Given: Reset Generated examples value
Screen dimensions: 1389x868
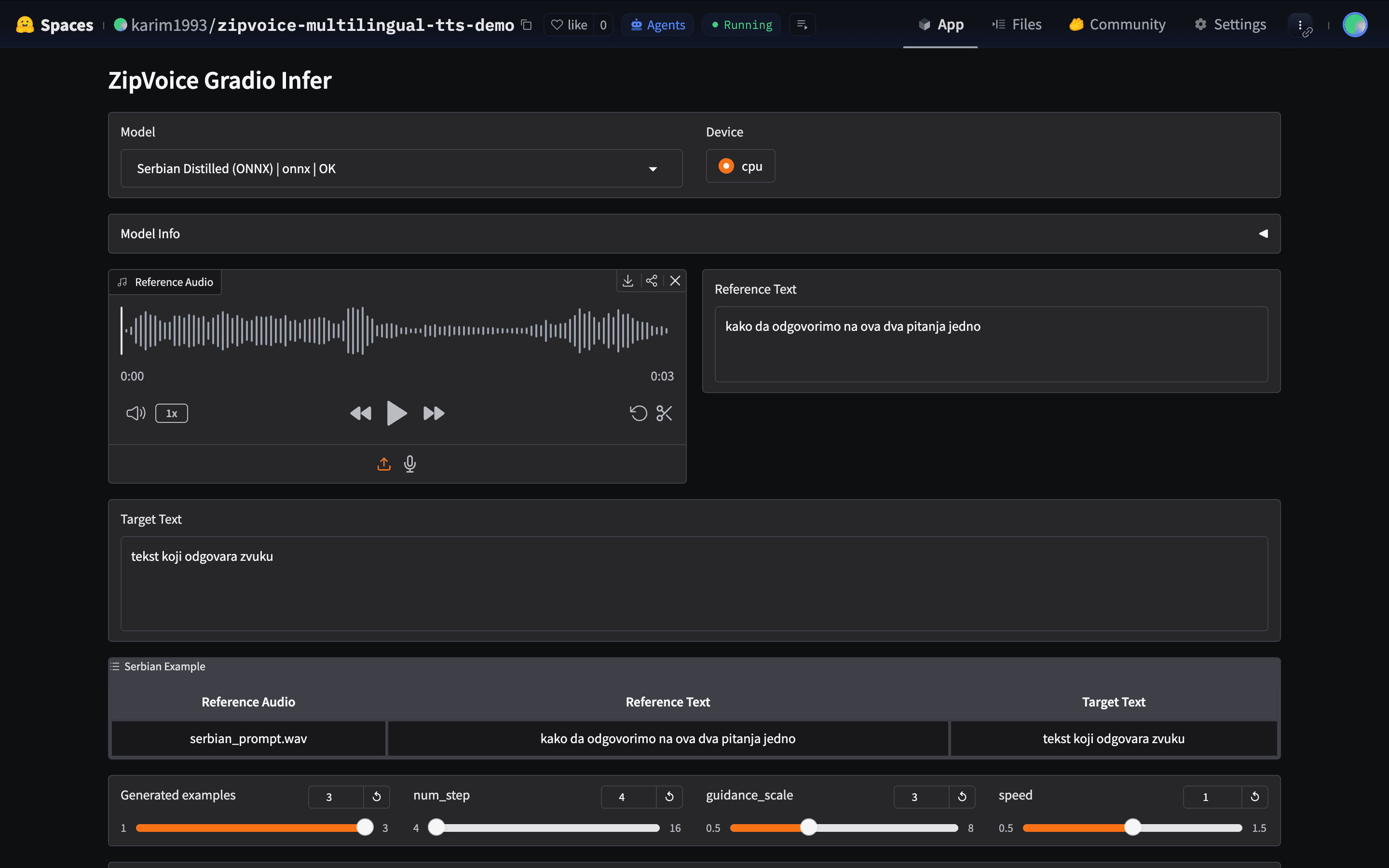Looking at the screenshot, I should pyautogui.click(x=377, y=797).
